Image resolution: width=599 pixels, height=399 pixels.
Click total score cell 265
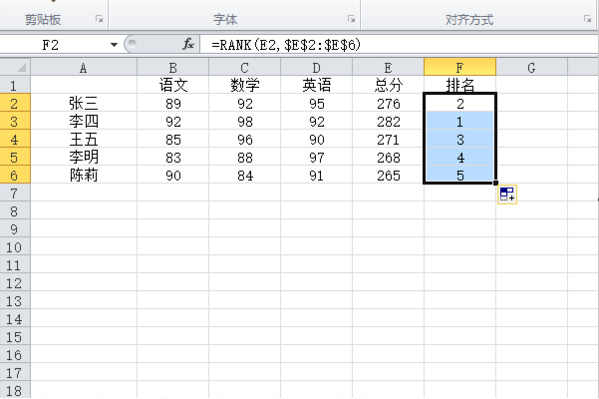coord(388,175)
